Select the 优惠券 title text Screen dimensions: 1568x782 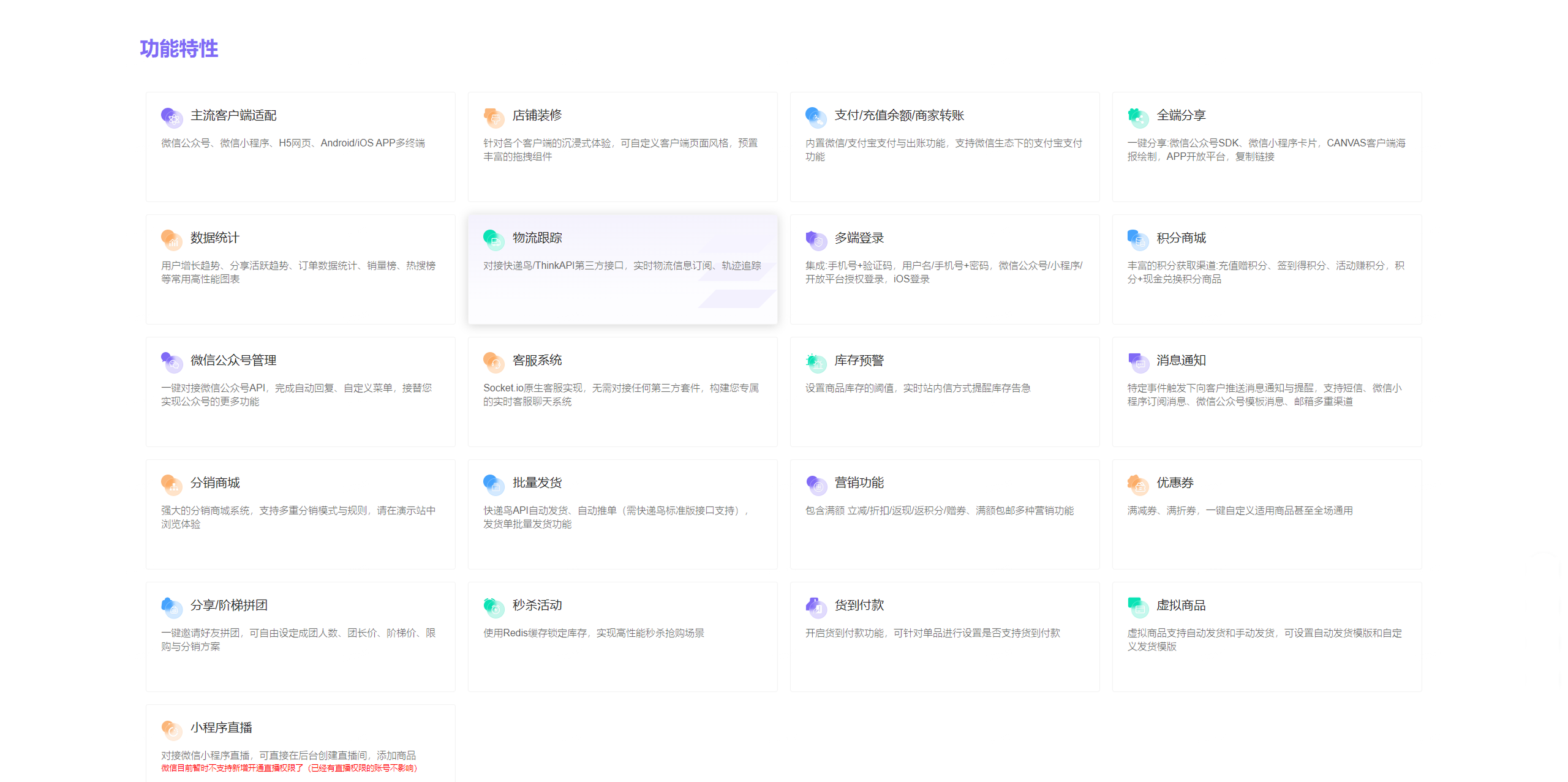pyautogui.click(x=1175, y=483)
